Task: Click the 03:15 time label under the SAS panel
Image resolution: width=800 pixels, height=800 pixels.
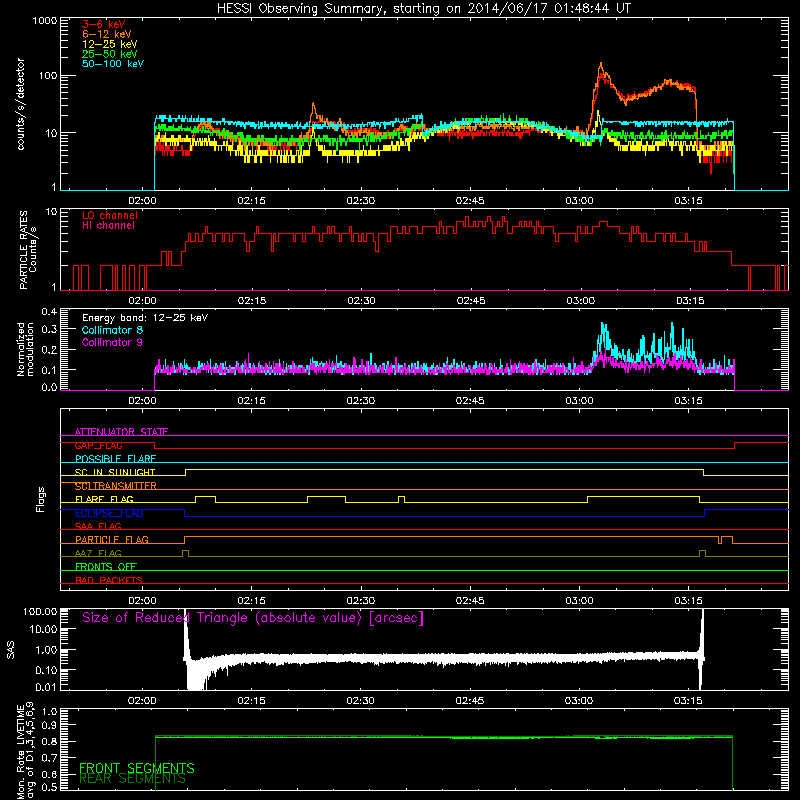Action: click(688, 701)
